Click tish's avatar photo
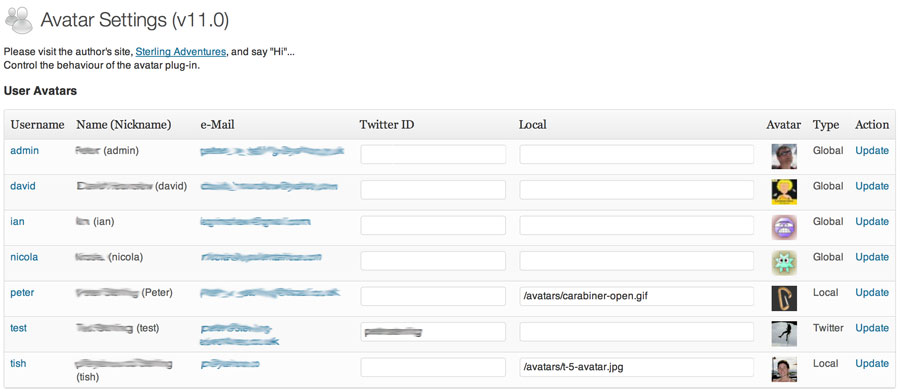The width and height of the screenshot is (900, 392). pyautogui.click(x=784, y=369)
